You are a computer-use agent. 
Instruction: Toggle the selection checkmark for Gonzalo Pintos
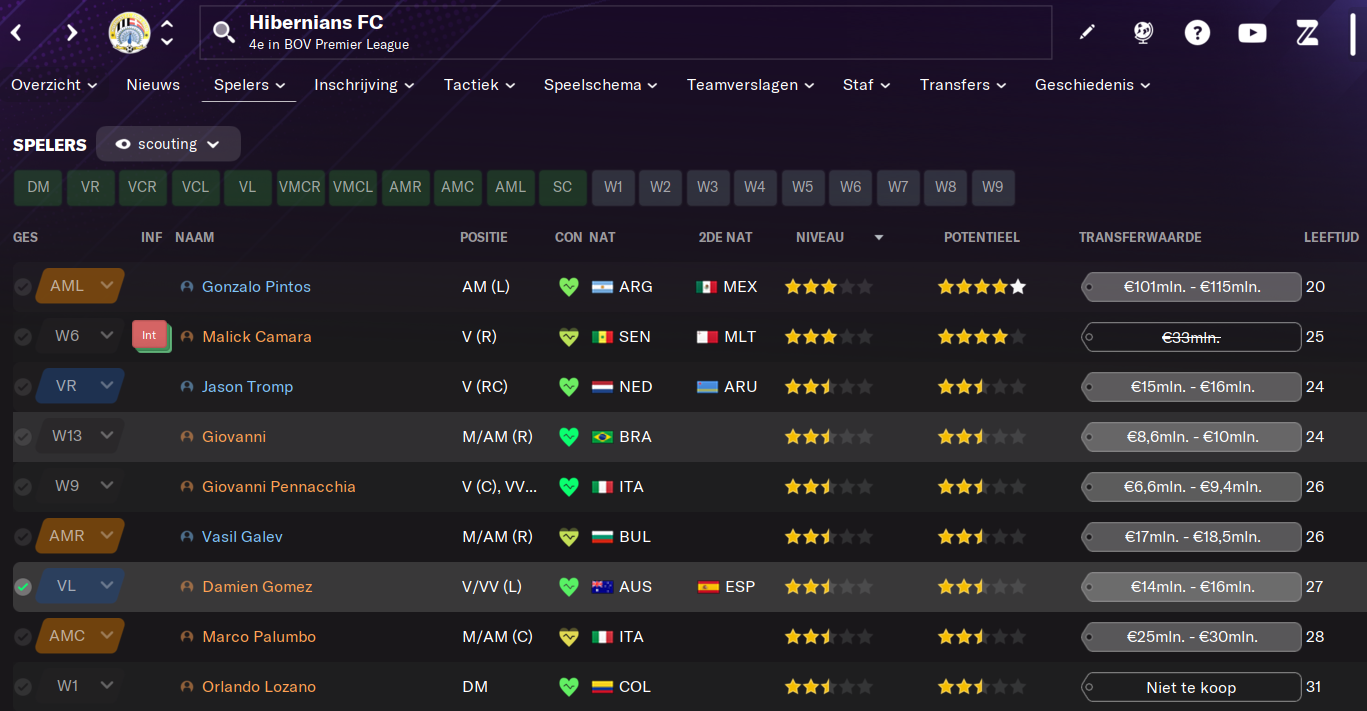click(23, 287)
